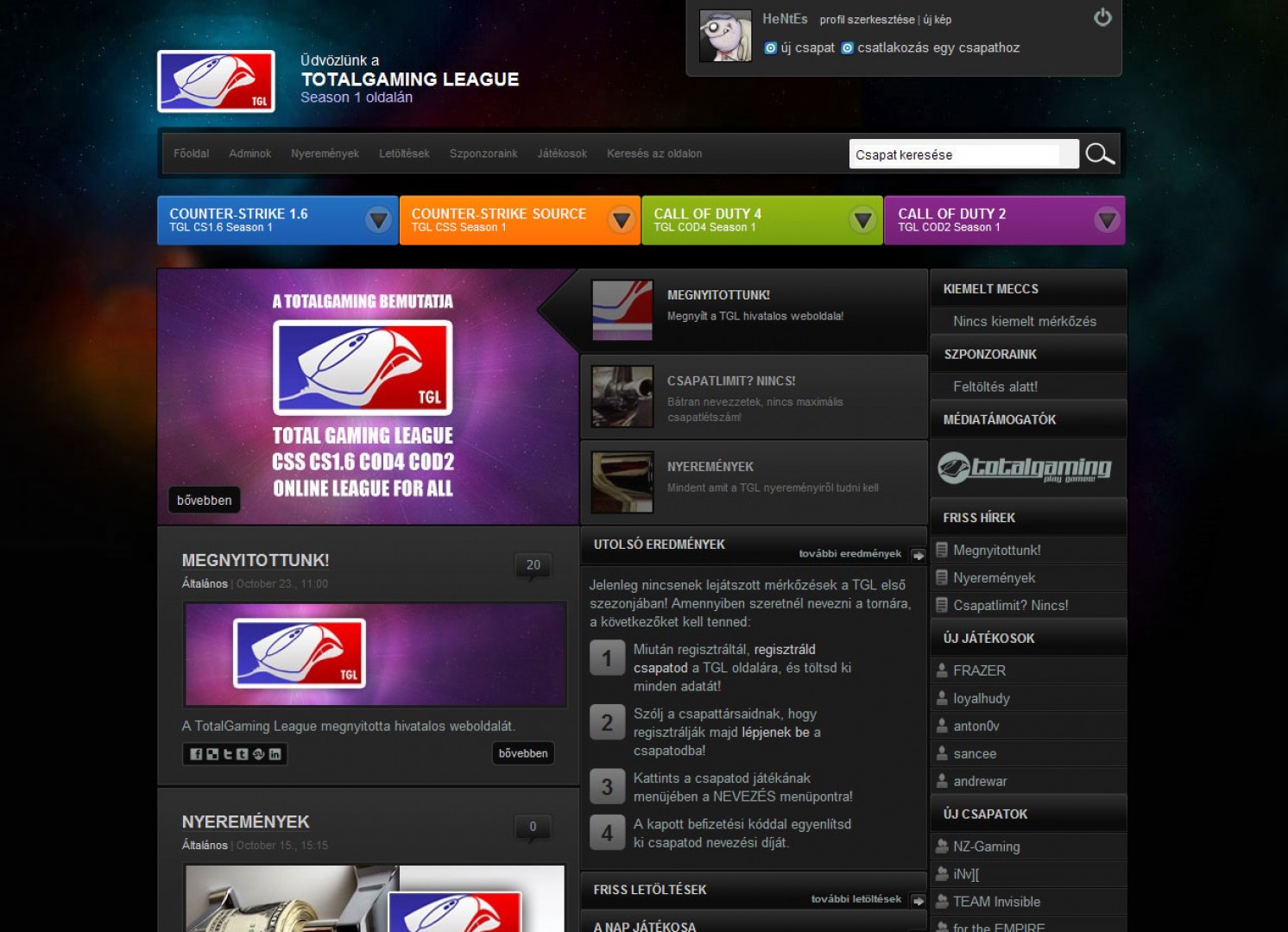Click arrow icon next to további eredmények
Image resolution: width=1288 pixels, height=932 pixels.
coord(918,555)
